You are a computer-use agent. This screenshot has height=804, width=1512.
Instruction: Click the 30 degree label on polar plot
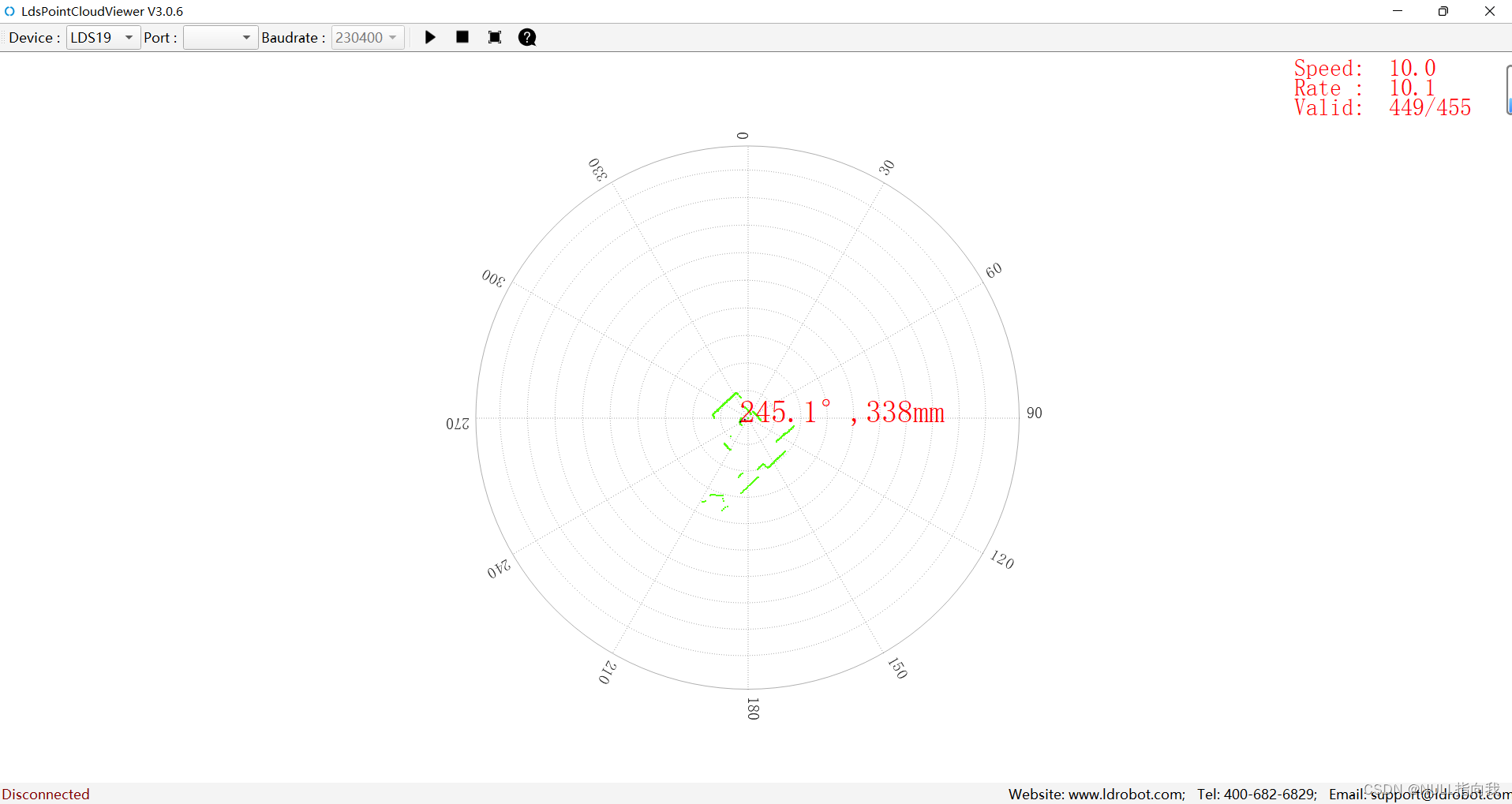pyautogui.click(x=887, y=167)
